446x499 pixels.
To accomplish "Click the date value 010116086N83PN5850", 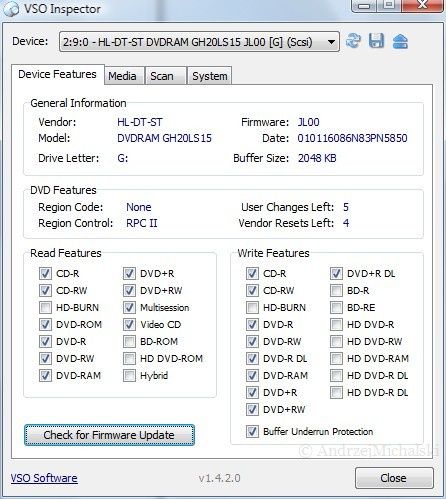I will (x=352, y=138).
